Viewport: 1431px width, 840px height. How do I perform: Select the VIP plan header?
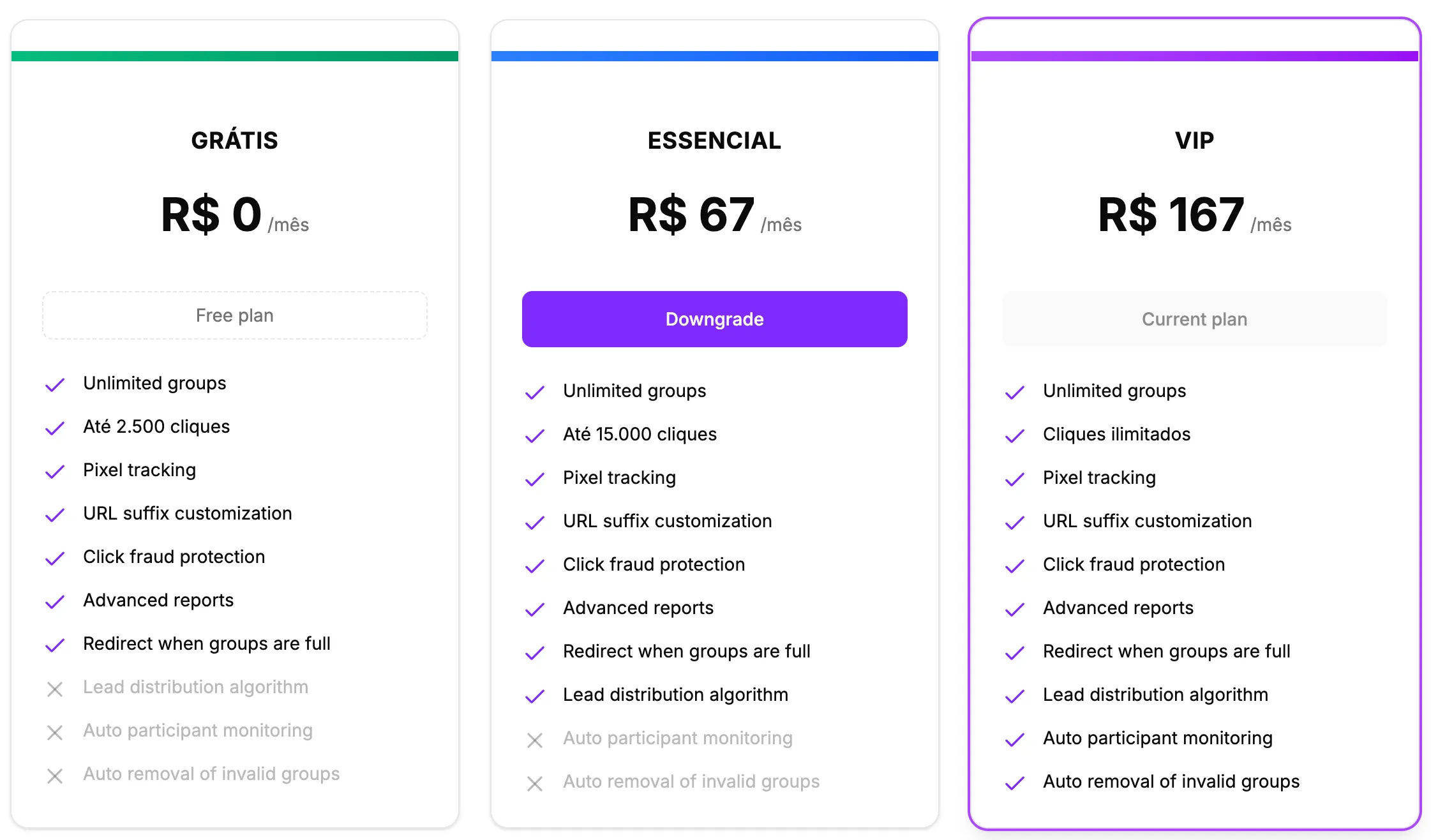click(1194, 140)
